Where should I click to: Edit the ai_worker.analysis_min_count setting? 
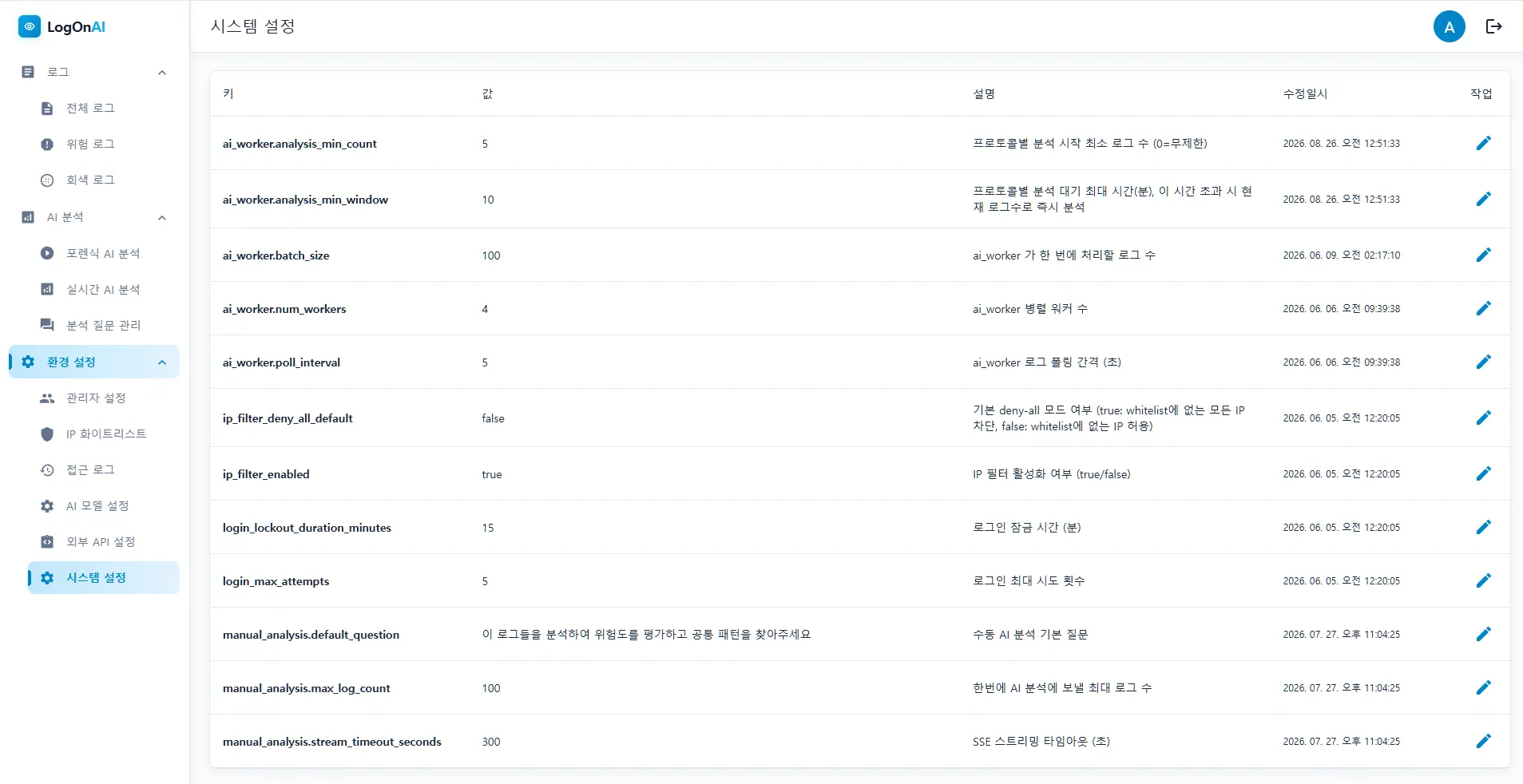point(1483,143)
